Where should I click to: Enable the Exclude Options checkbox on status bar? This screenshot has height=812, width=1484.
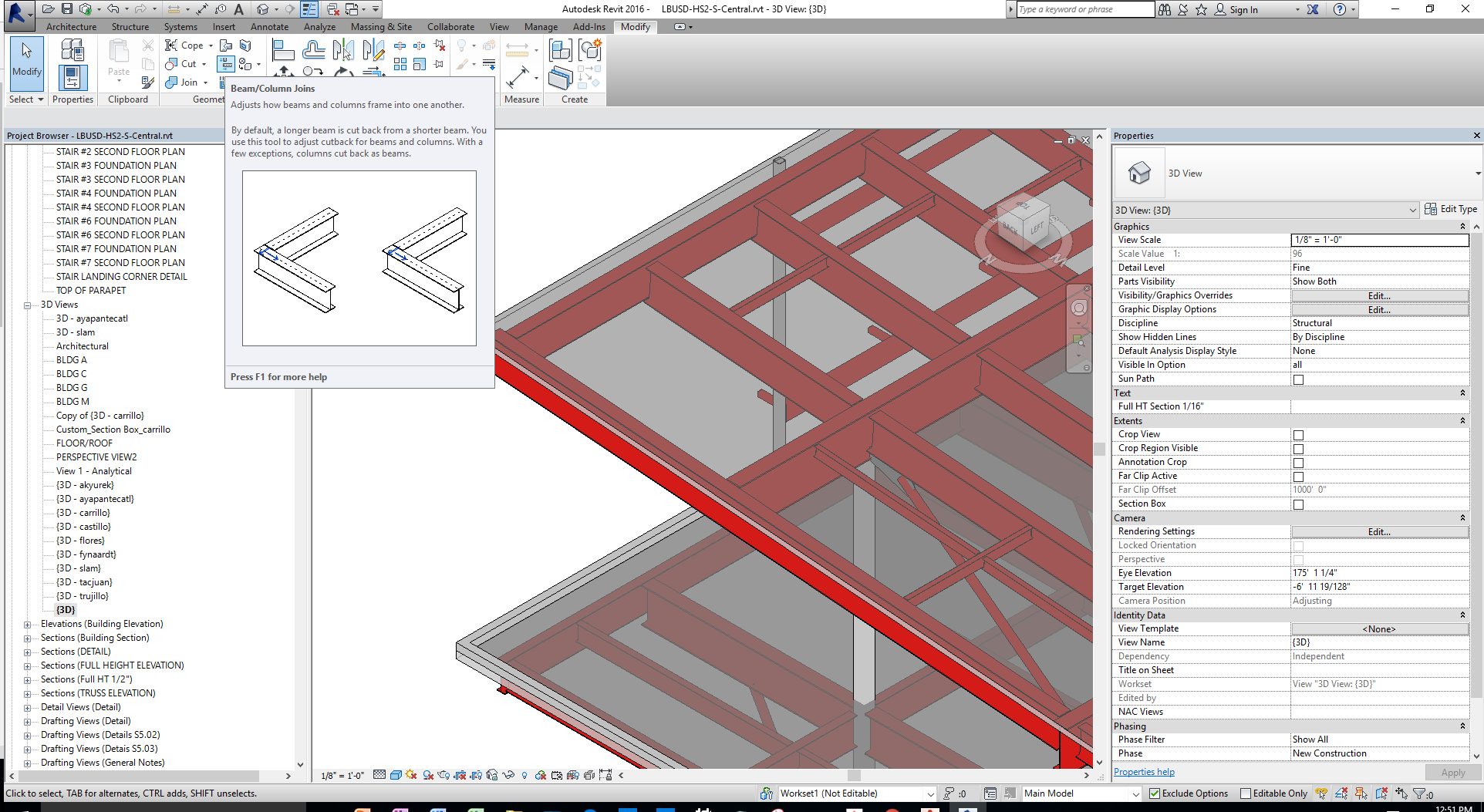(x=1155, y=793)
